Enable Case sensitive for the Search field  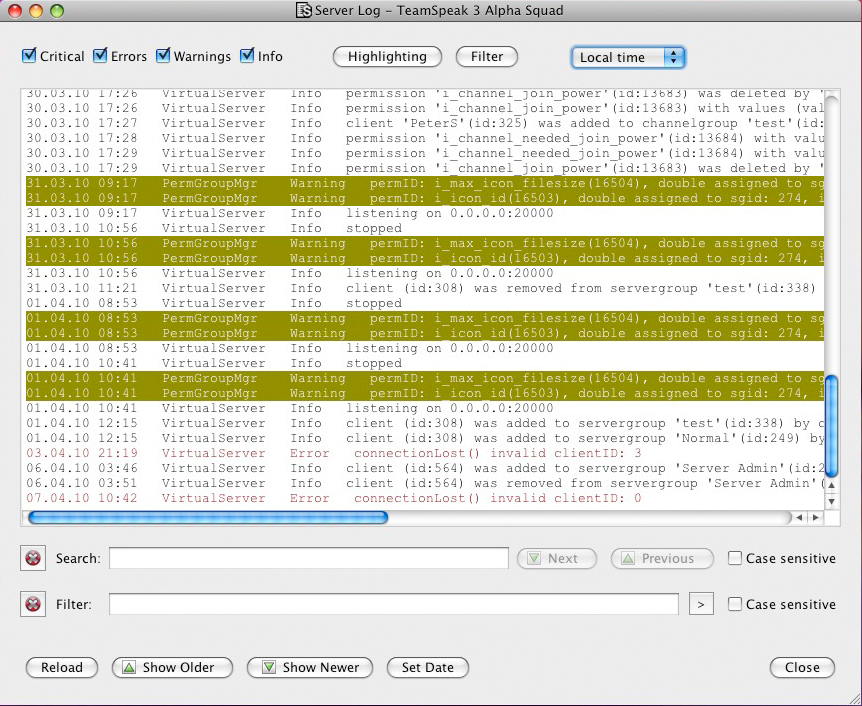pyautogui.click(x=734, y=558)
